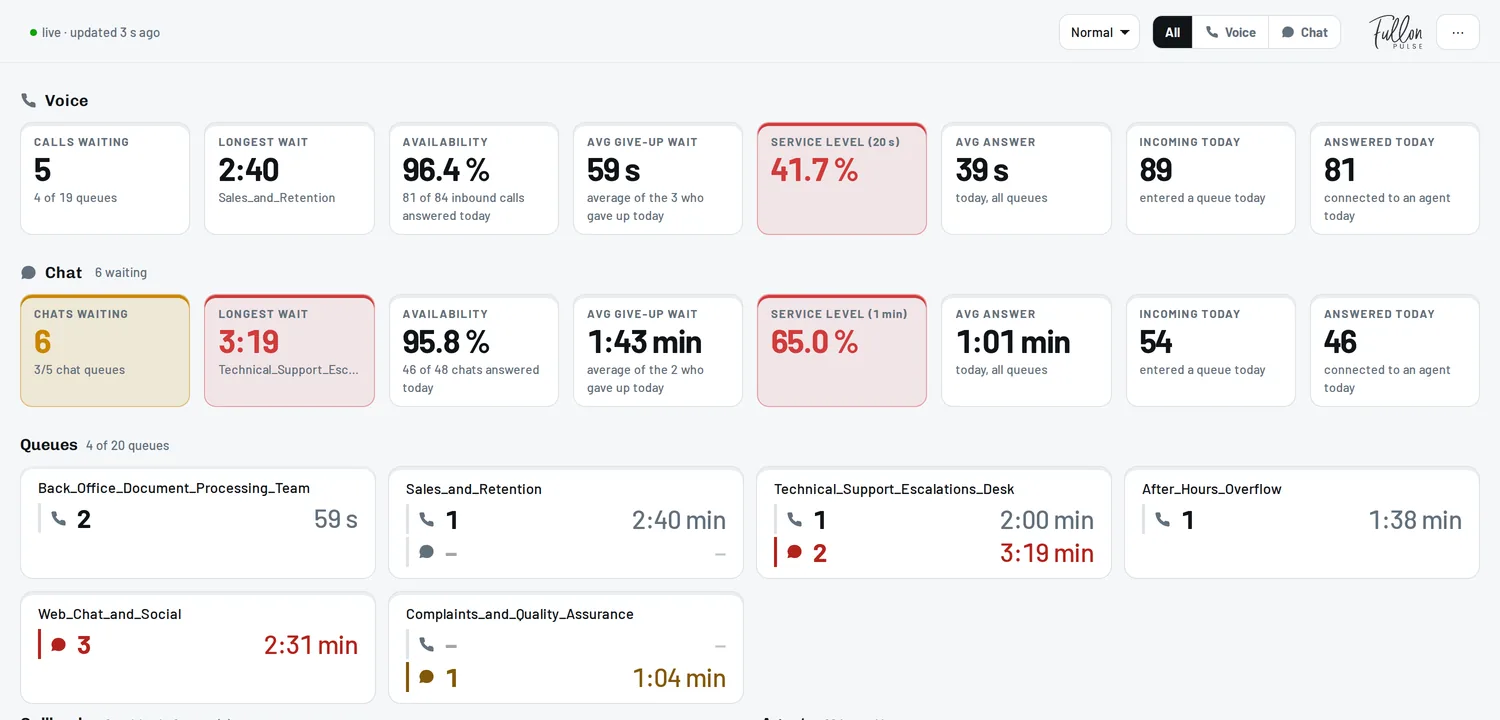
Task: Click the Incoming Today 54 card
Action: [x=1211, y=351]
